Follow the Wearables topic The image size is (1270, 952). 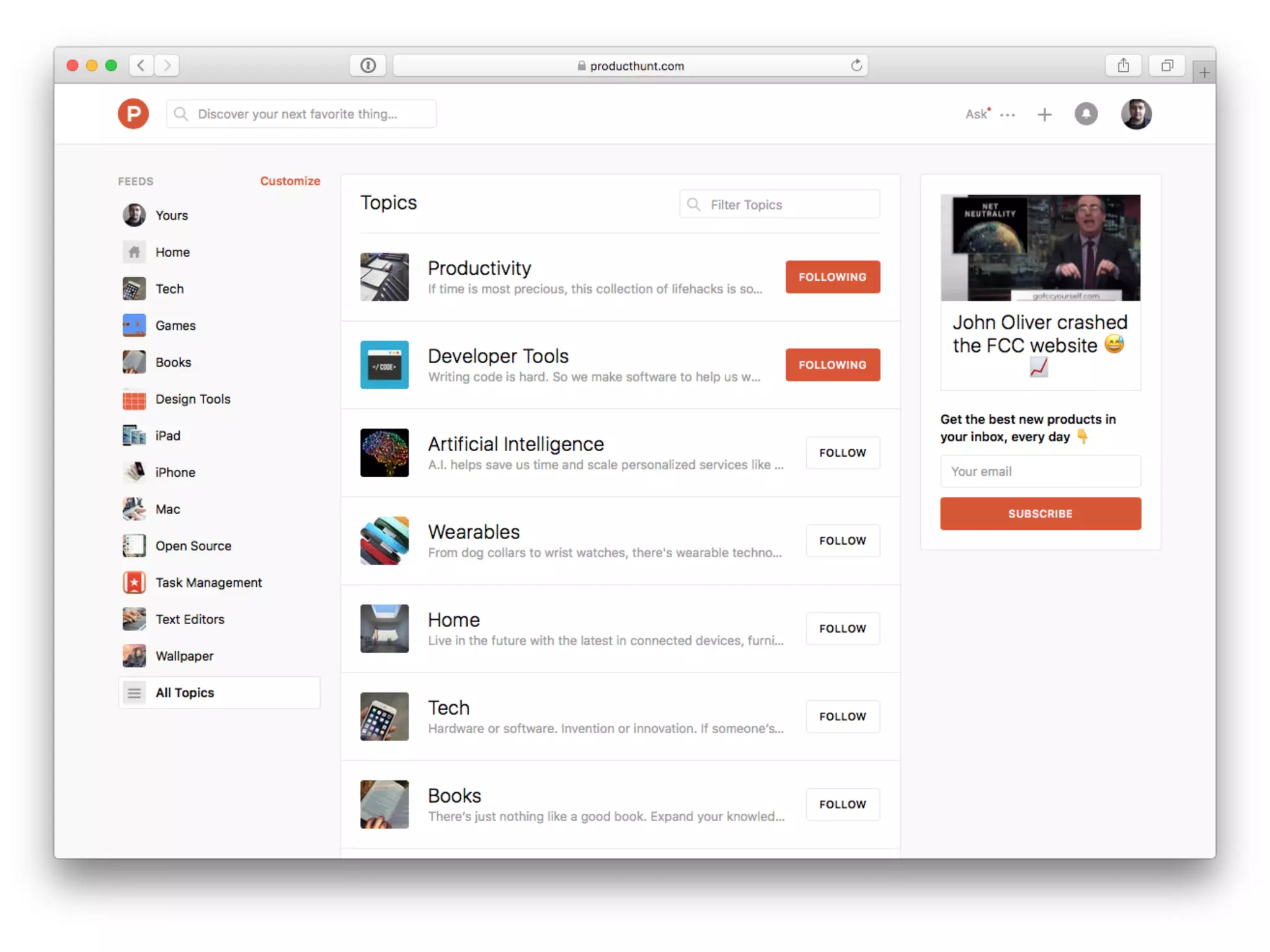tap(842, 541)
